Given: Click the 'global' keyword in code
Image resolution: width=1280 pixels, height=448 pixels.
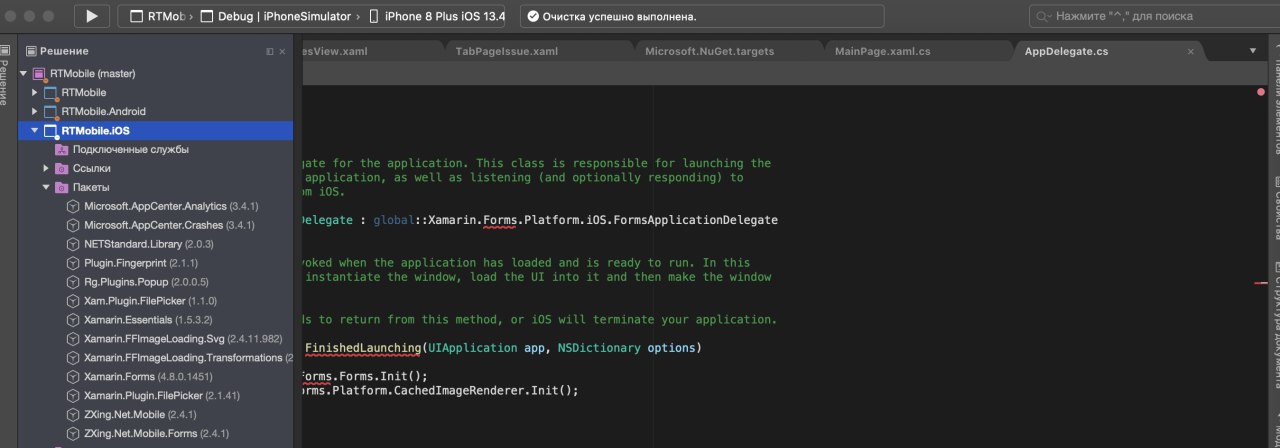Looking at the screenshot, I should (x=394, y=220).
